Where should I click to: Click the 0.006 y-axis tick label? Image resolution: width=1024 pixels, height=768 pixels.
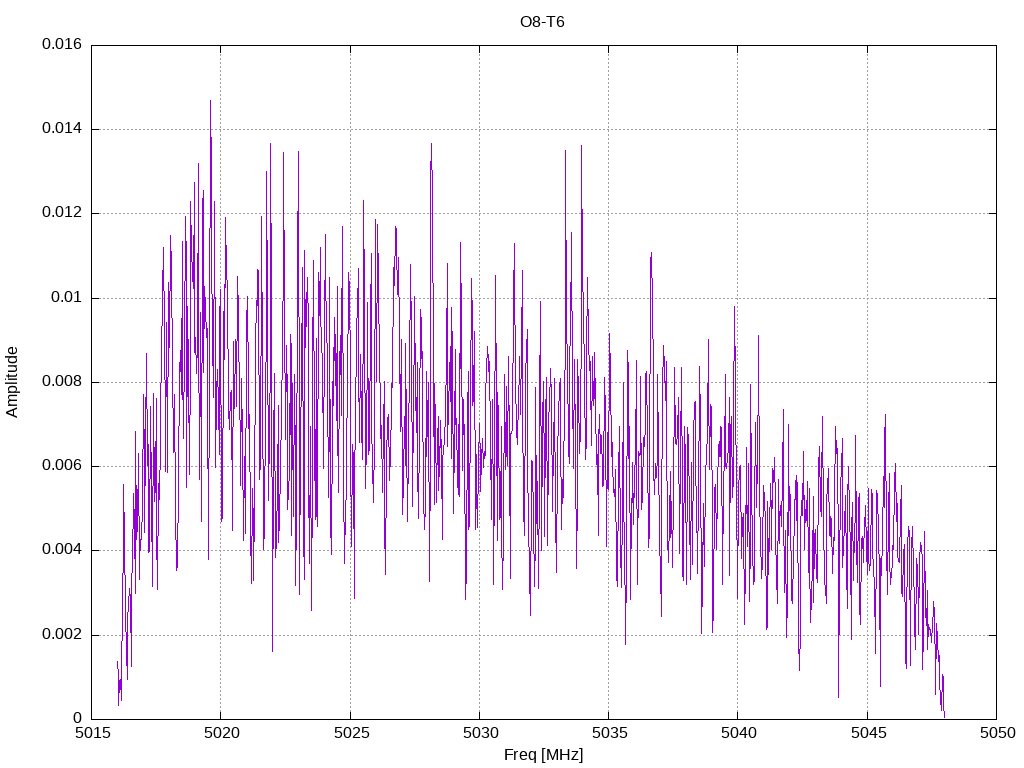[x=62, y=465]
